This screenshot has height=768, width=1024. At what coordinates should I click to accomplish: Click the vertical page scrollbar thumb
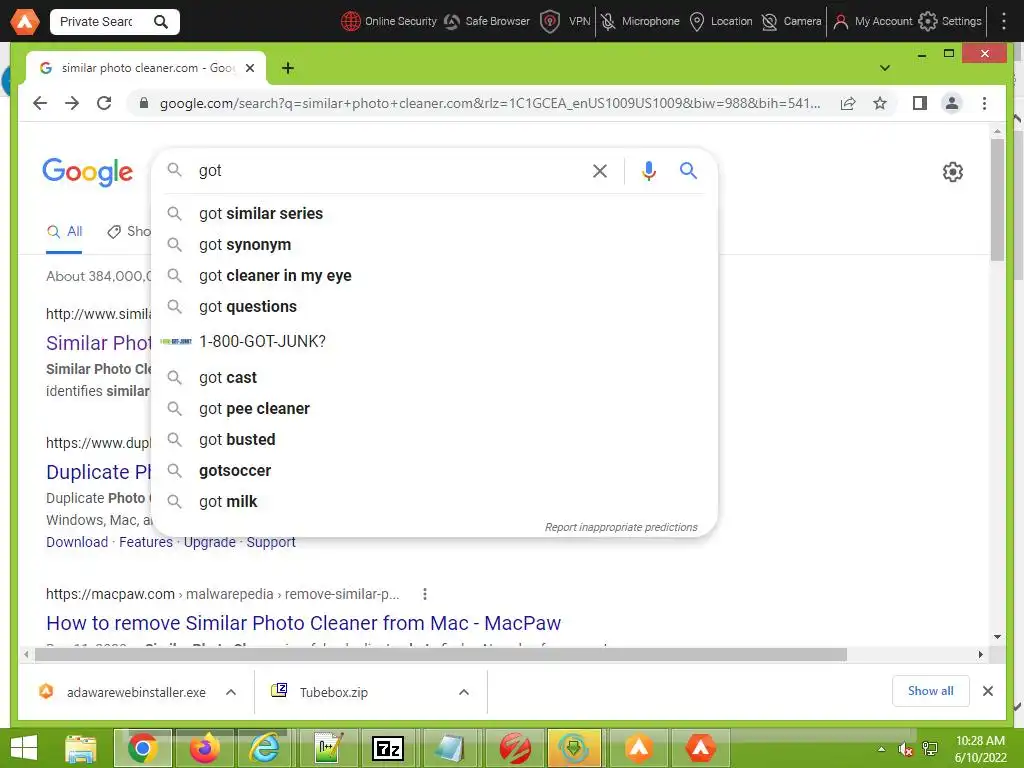997,199
